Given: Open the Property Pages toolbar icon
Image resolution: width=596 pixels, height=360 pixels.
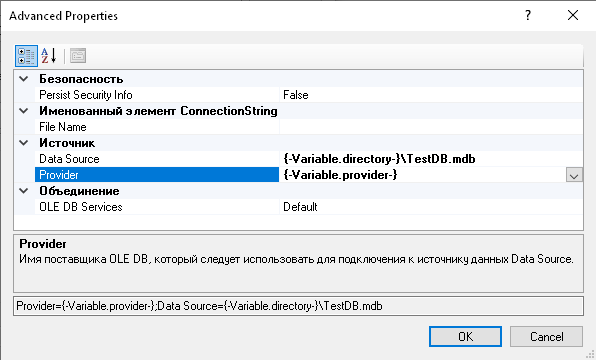Looking at the screenshot, I should 78,56.
